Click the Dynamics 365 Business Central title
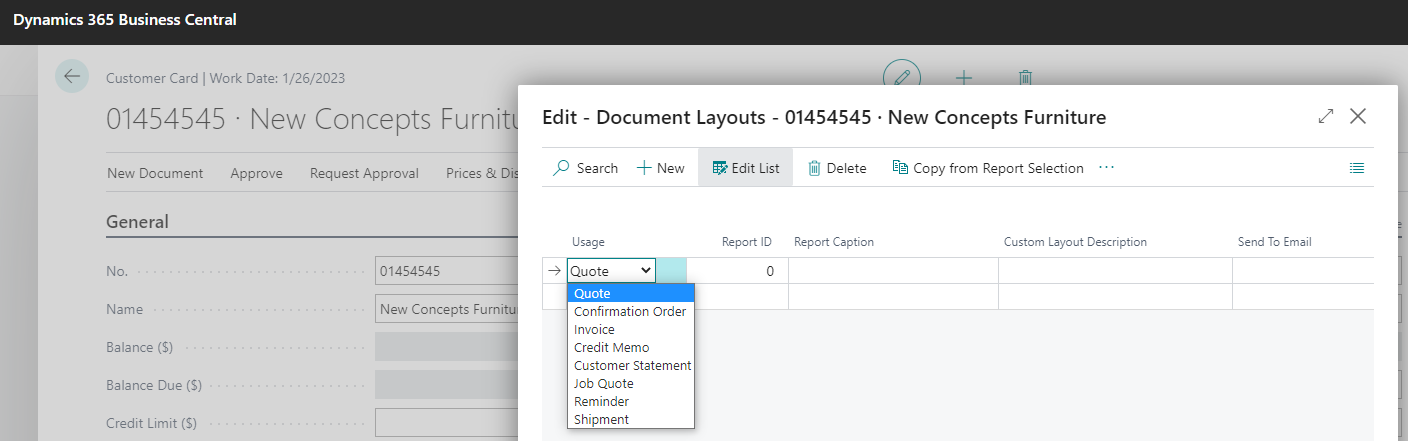Viewport: 1408px width, 441px height. (125, 20)
